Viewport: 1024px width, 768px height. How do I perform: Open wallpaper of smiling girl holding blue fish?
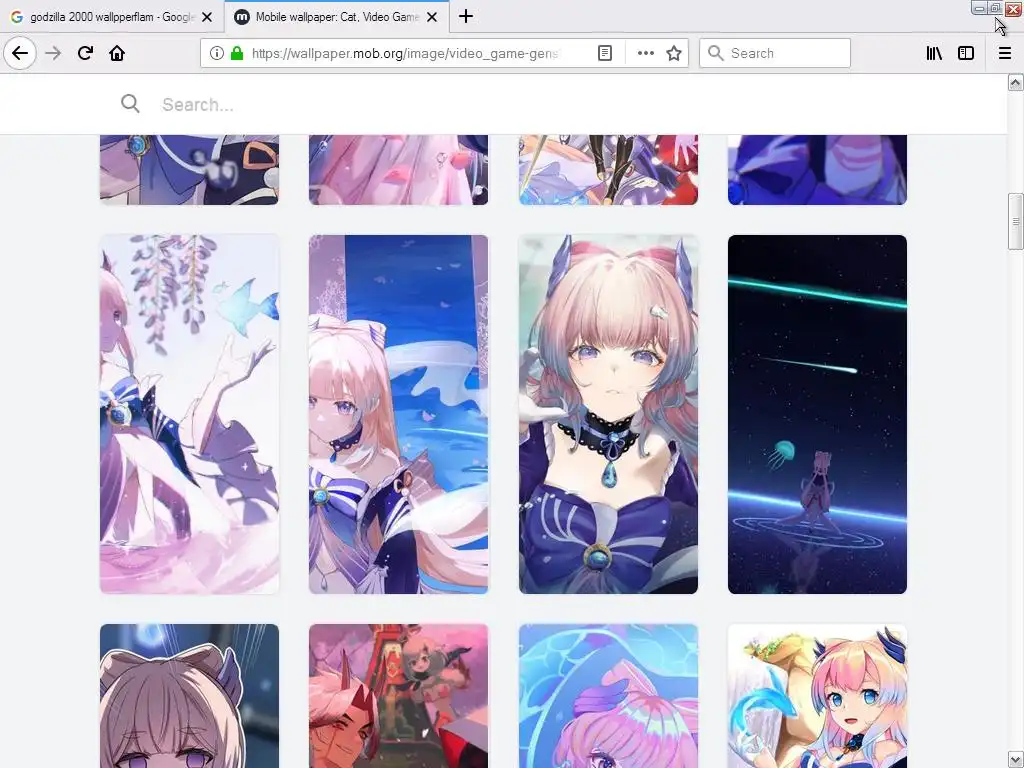(x=817, y=696)
